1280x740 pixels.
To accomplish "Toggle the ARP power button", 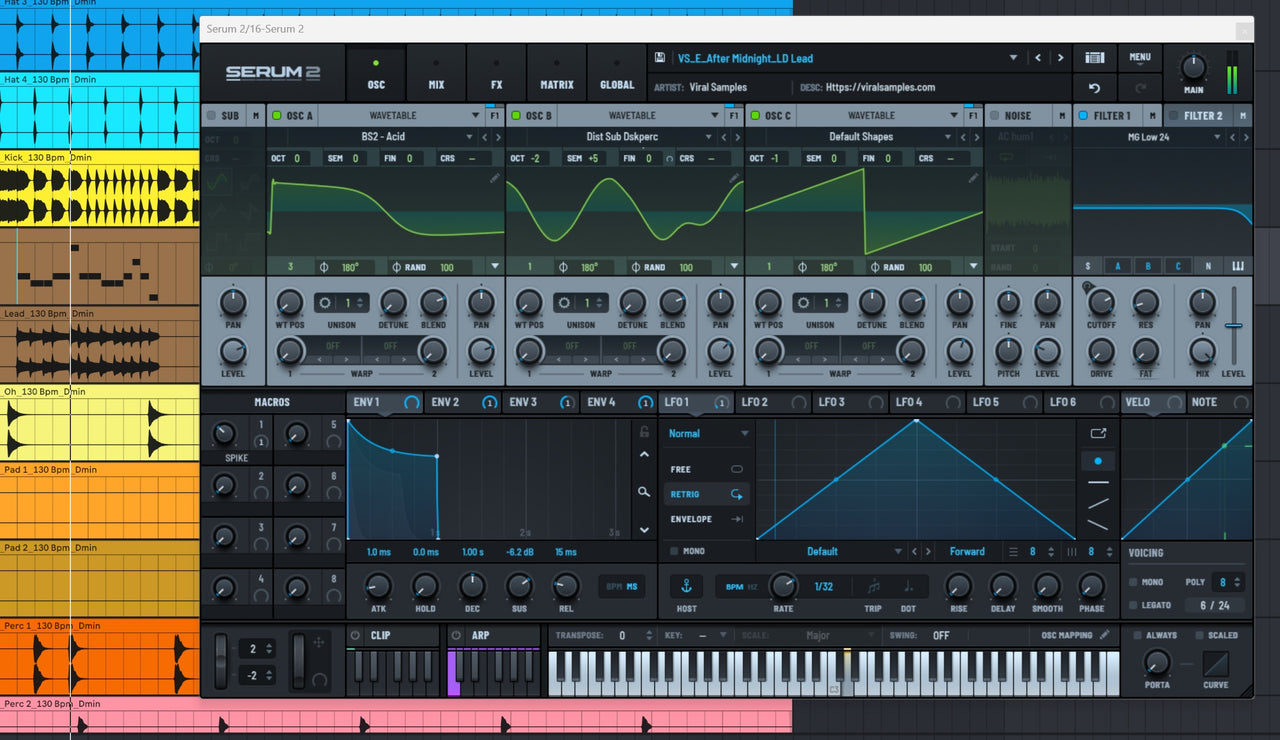I will point(456,635).
